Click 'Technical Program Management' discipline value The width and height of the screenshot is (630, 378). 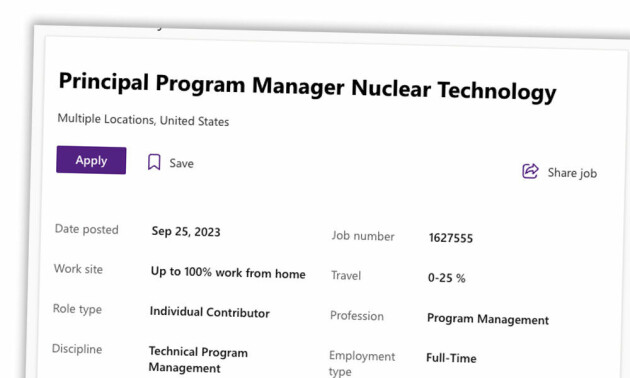198,360
